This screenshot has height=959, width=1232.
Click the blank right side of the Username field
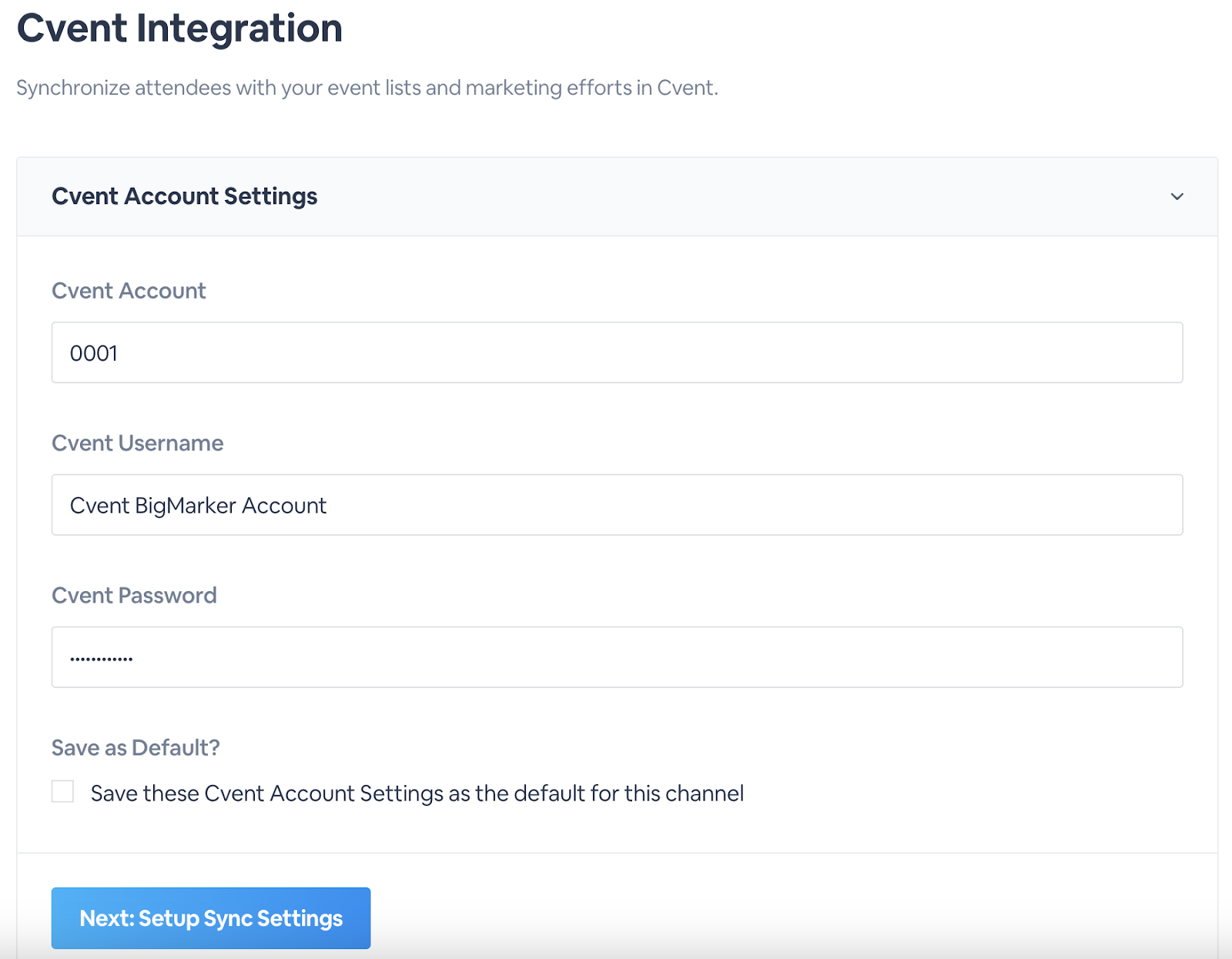(924, 505)
